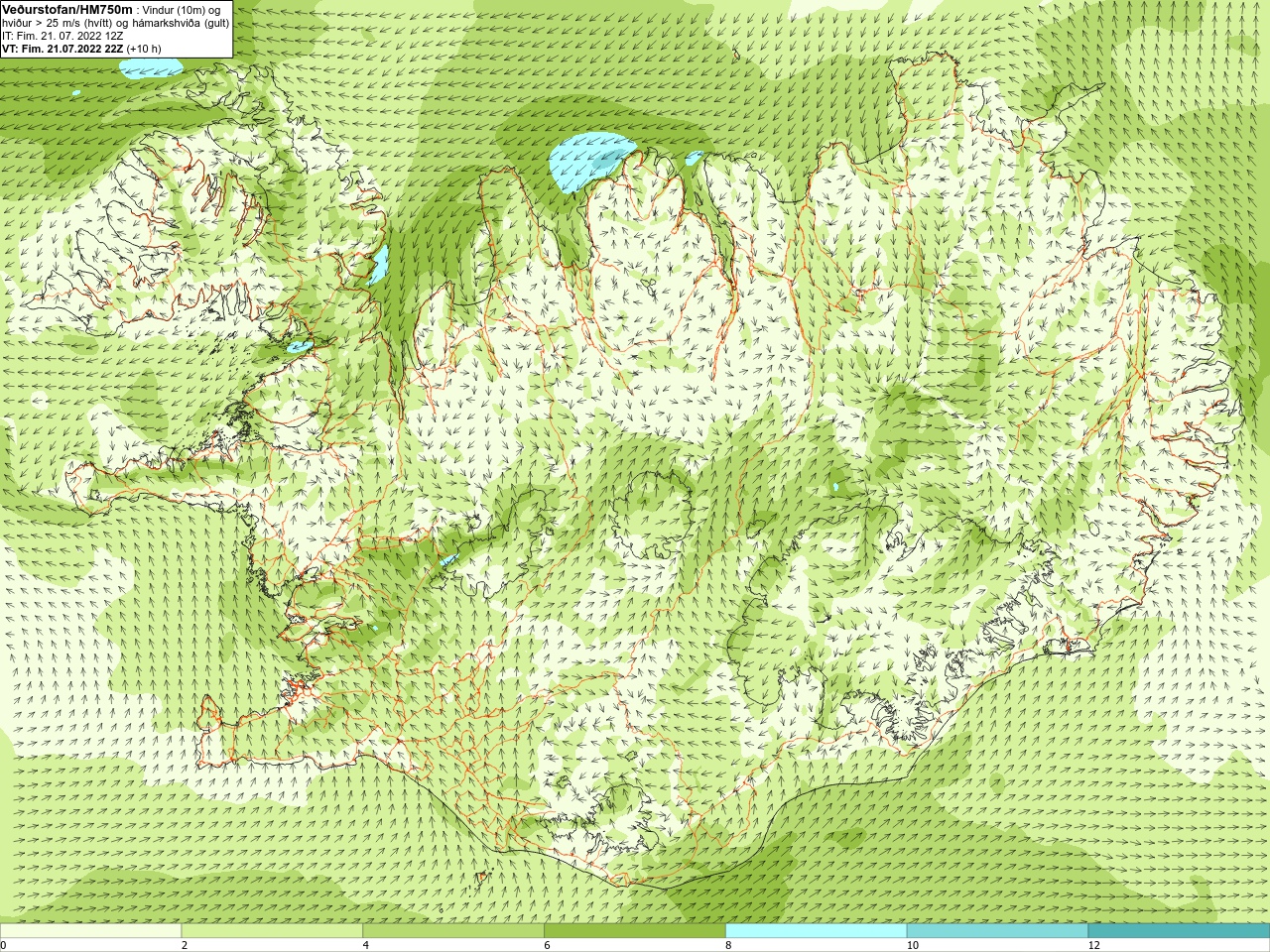Click the small island off the south coast
The image size is (1270, 952).
click(484, 876)
